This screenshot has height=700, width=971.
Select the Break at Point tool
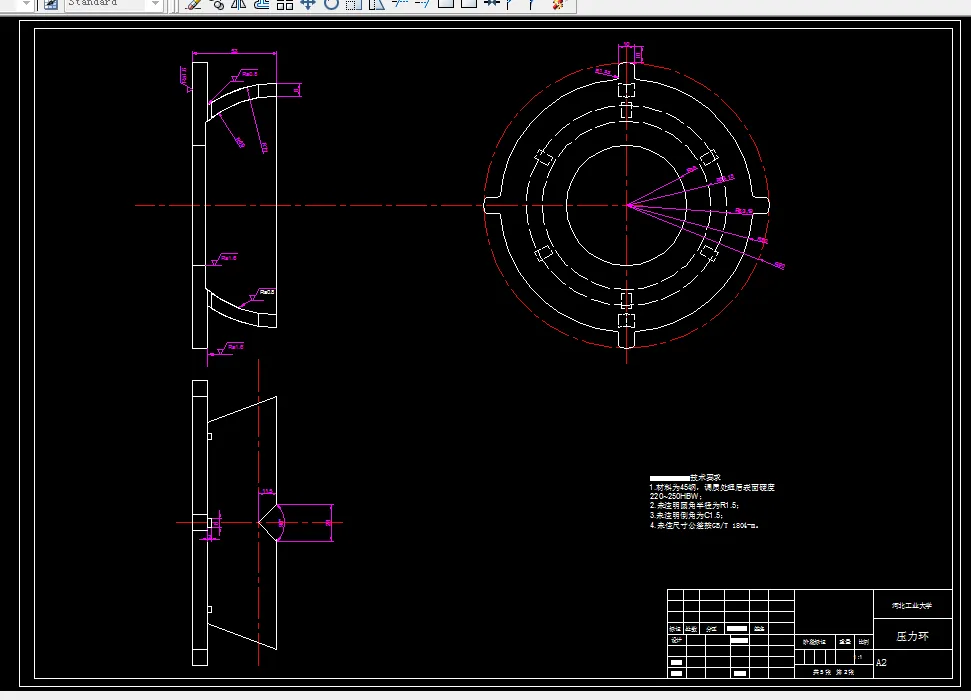coord(445,4)
